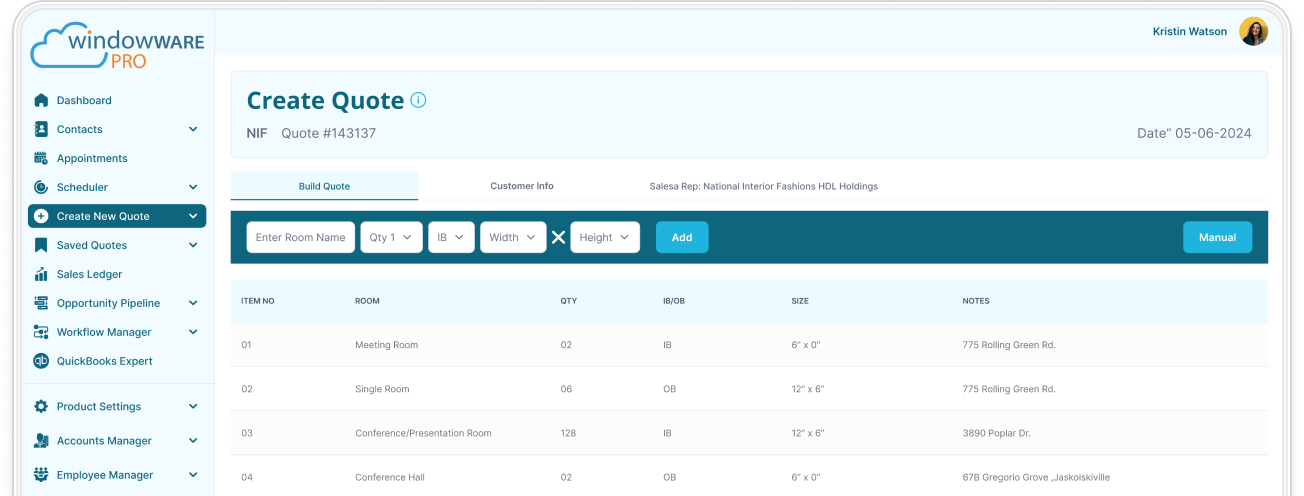Screen dimensions: 1304x496
Task: Open the IB selection dropdown
Action: pos(451,237)
